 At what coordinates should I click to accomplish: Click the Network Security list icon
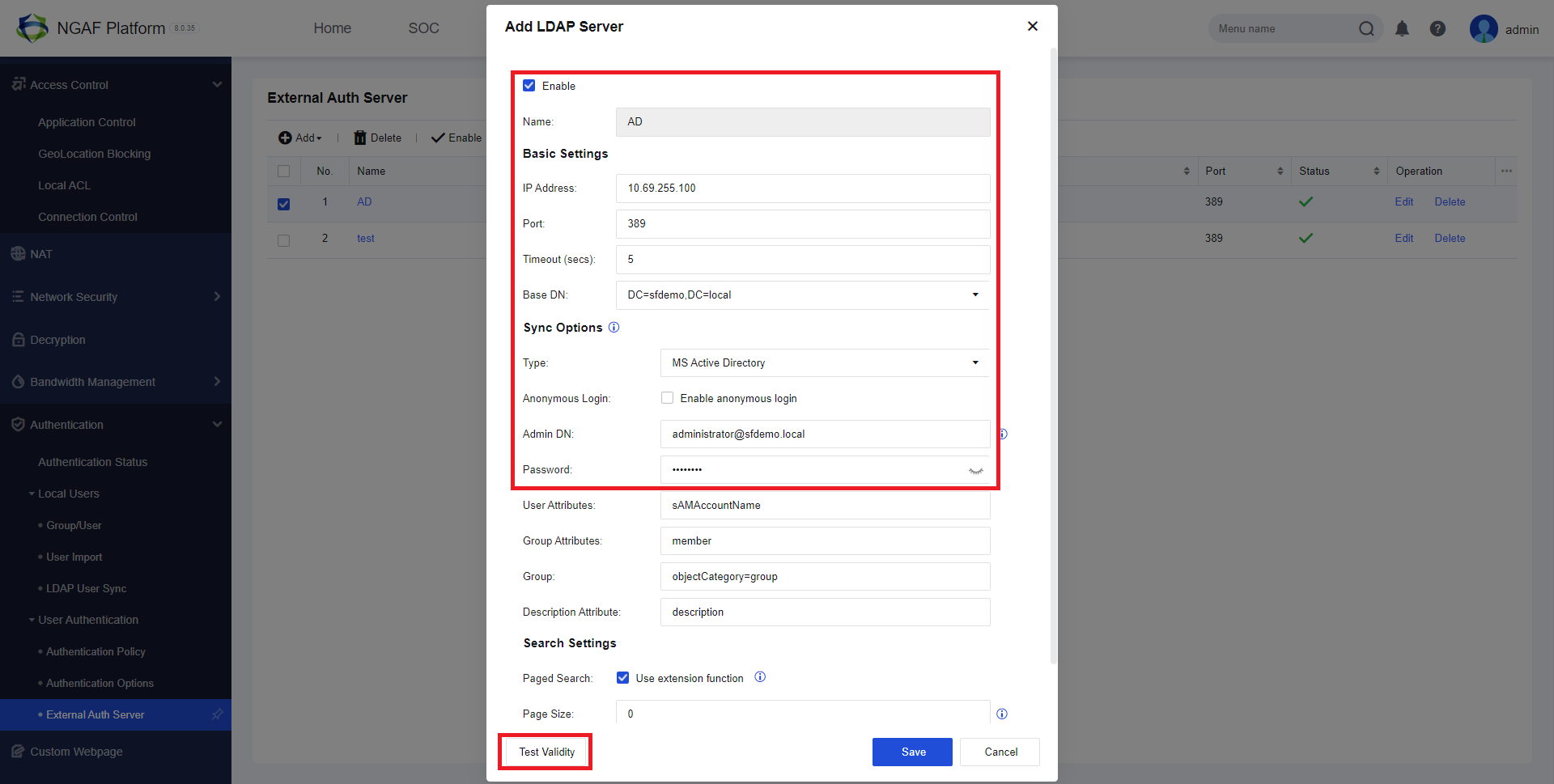19,297
